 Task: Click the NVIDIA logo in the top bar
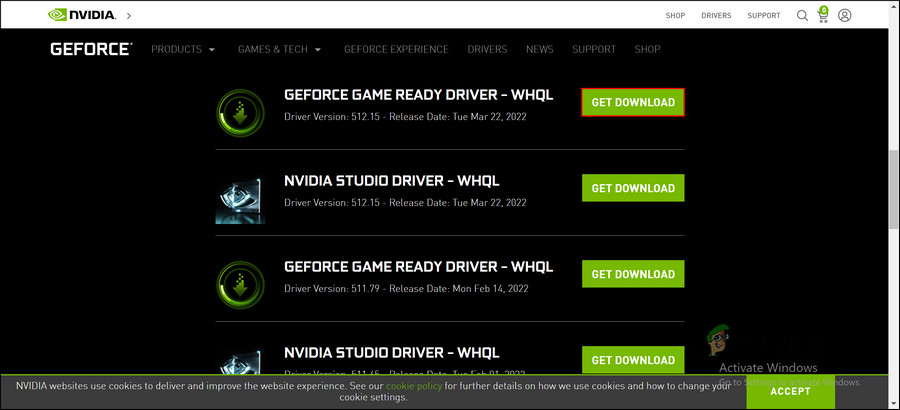tap(81, 15)
